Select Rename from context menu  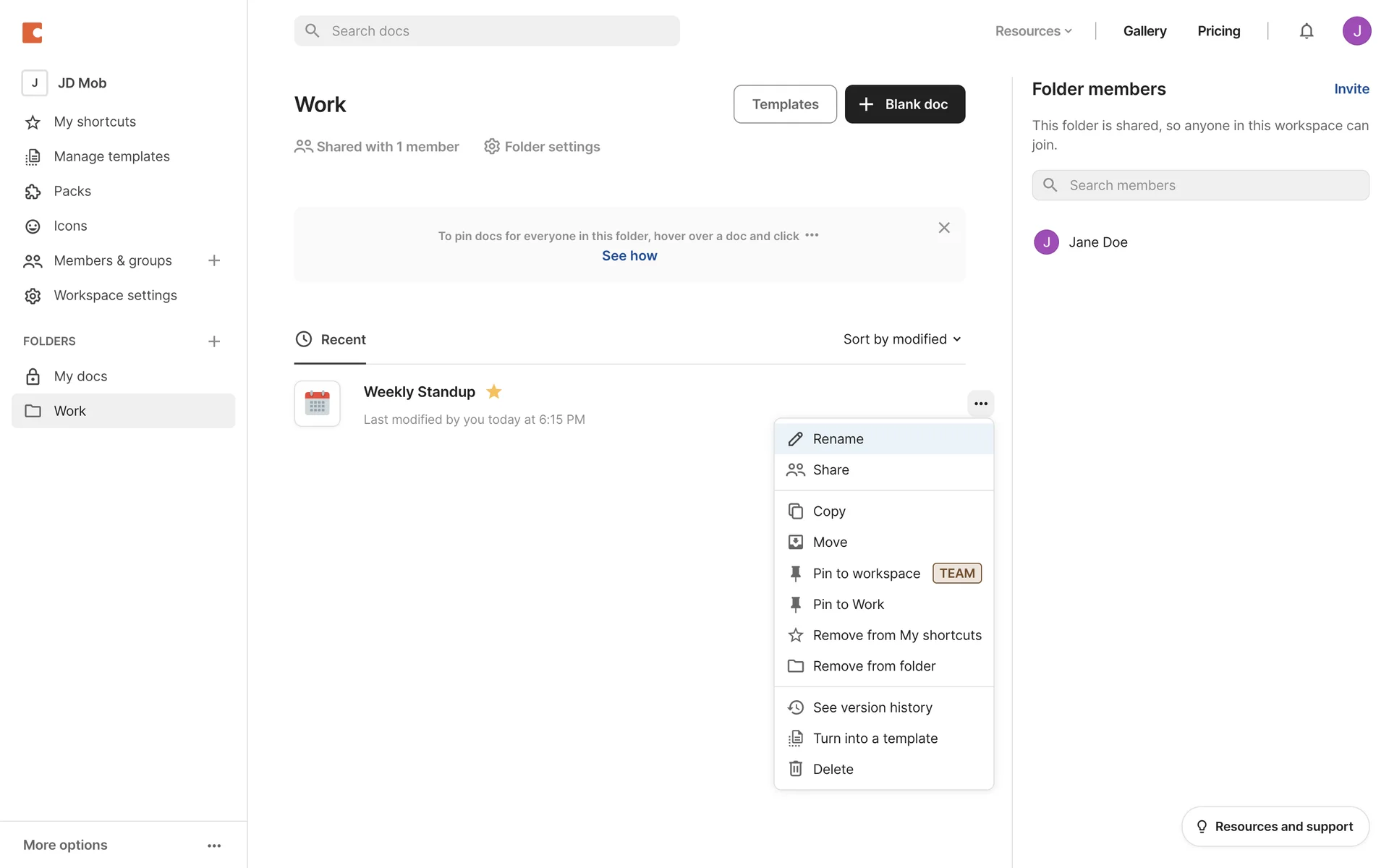click(x=838, y=439)
